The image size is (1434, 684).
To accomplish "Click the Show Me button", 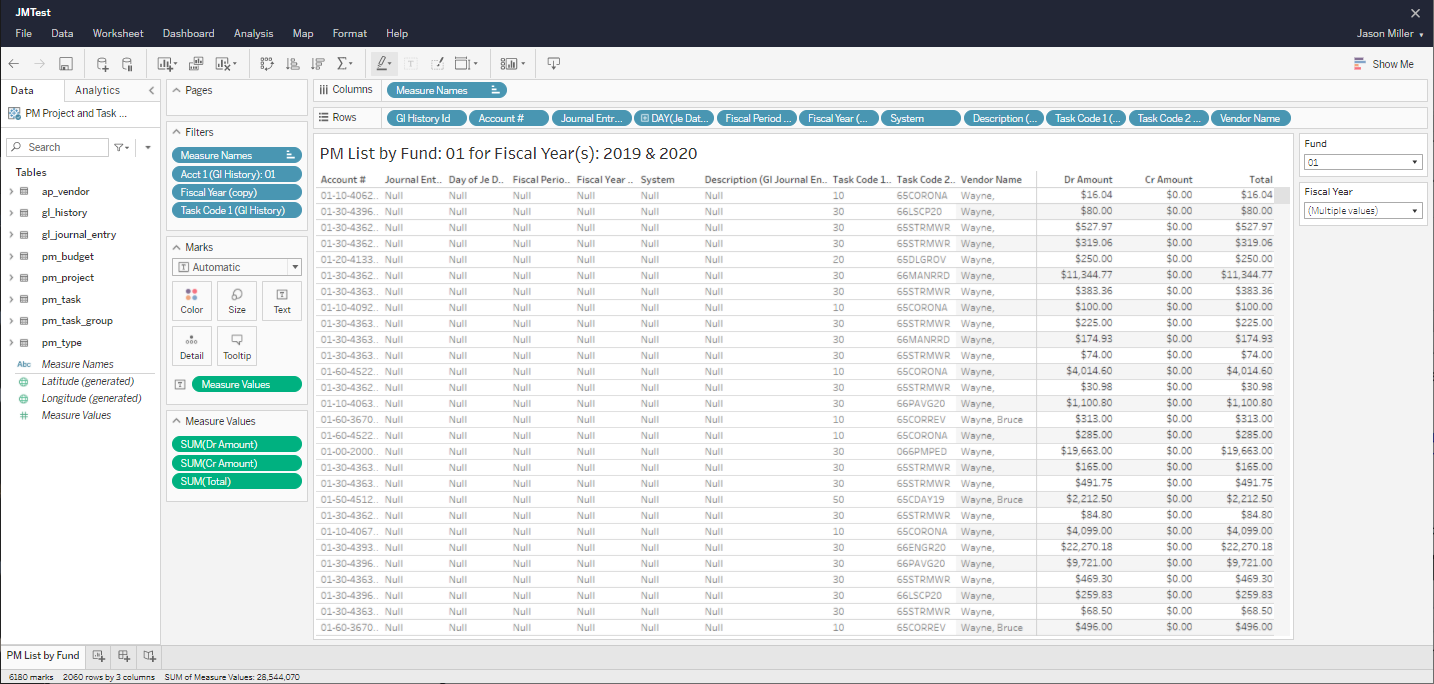I will (x=1384, y=64).
